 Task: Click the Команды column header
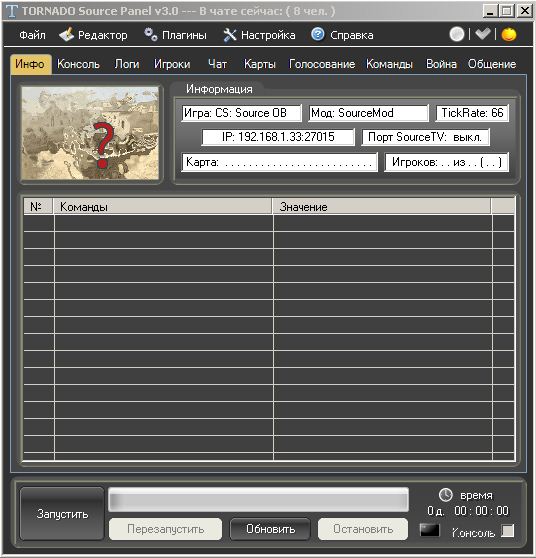pos(163,206)
